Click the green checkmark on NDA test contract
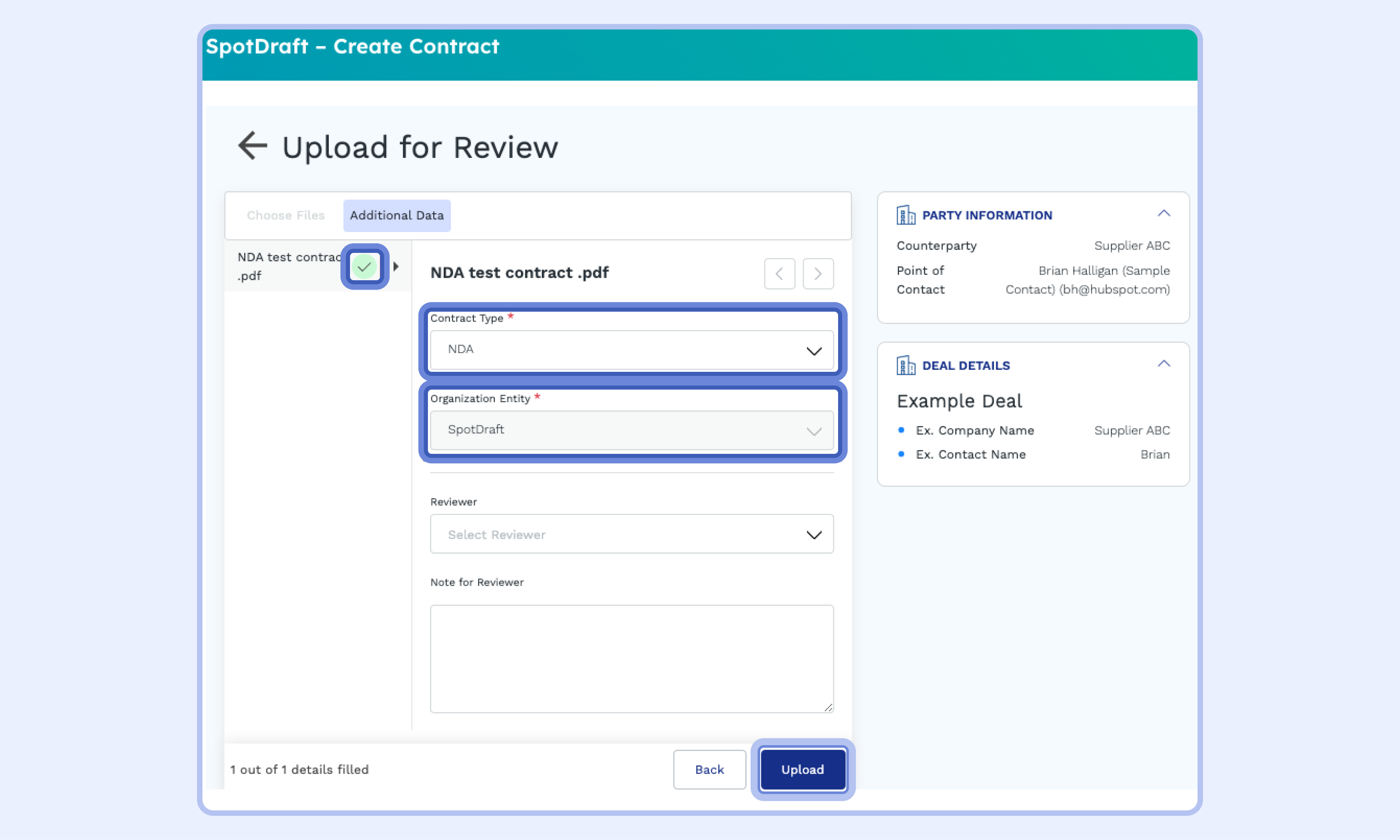The image size is (1400, 840). [364, 267]
